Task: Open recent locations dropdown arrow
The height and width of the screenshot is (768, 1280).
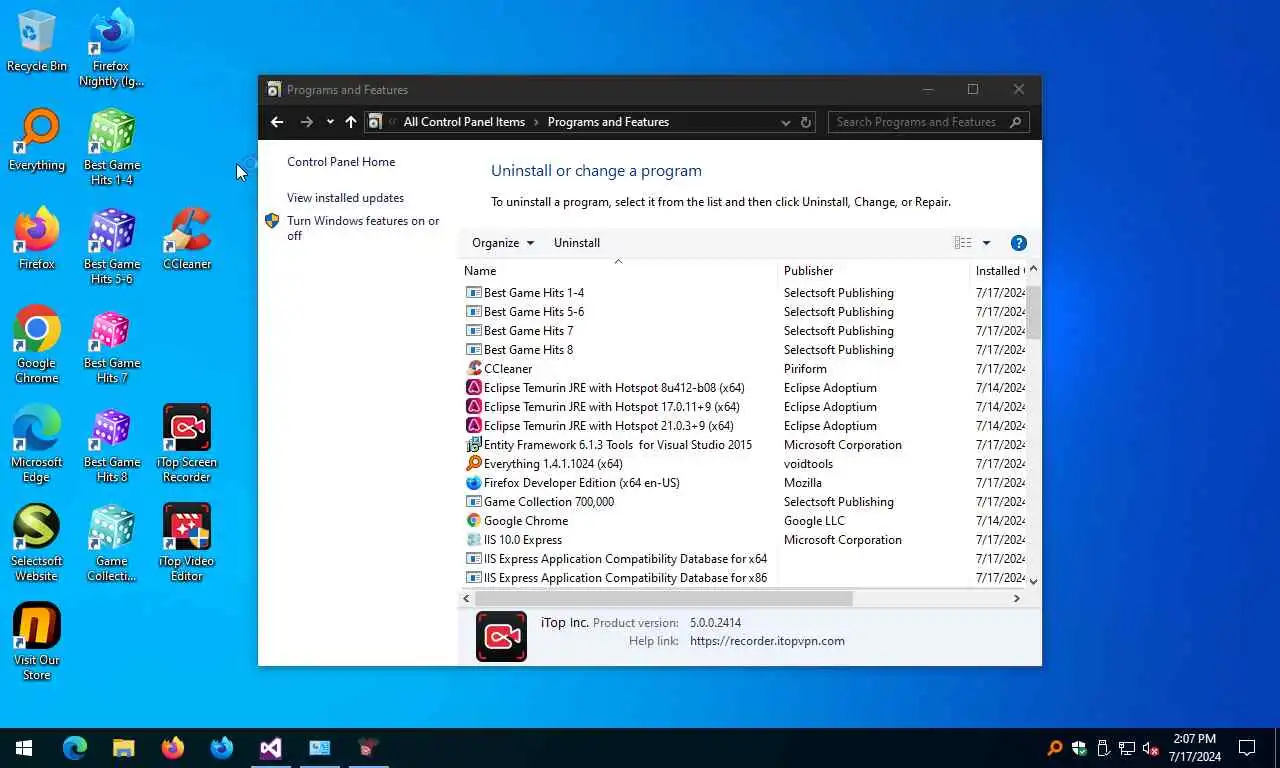Action: [x=330, y=122]
